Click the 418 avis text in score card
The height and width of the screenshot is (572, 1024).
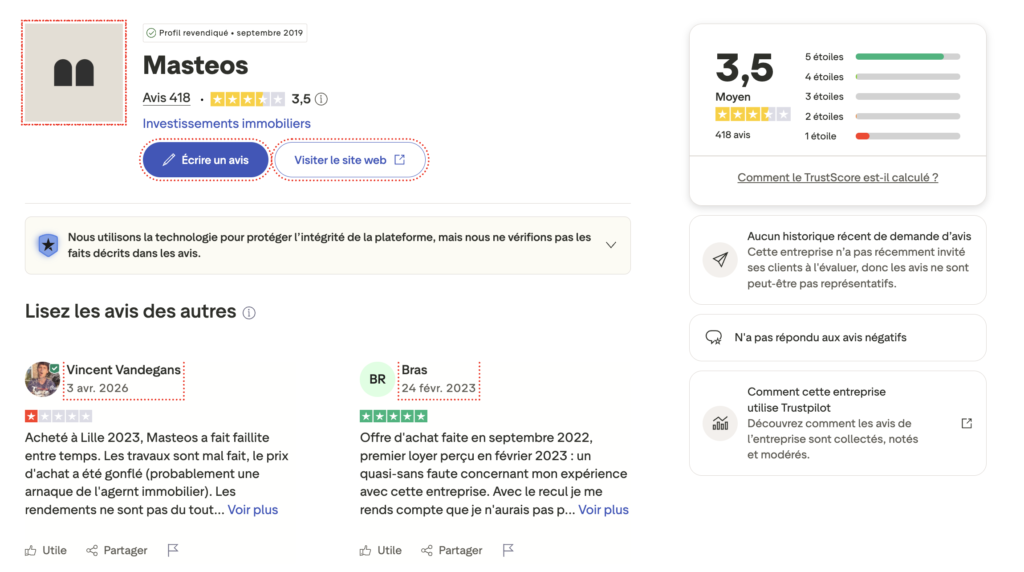(733, 135)
